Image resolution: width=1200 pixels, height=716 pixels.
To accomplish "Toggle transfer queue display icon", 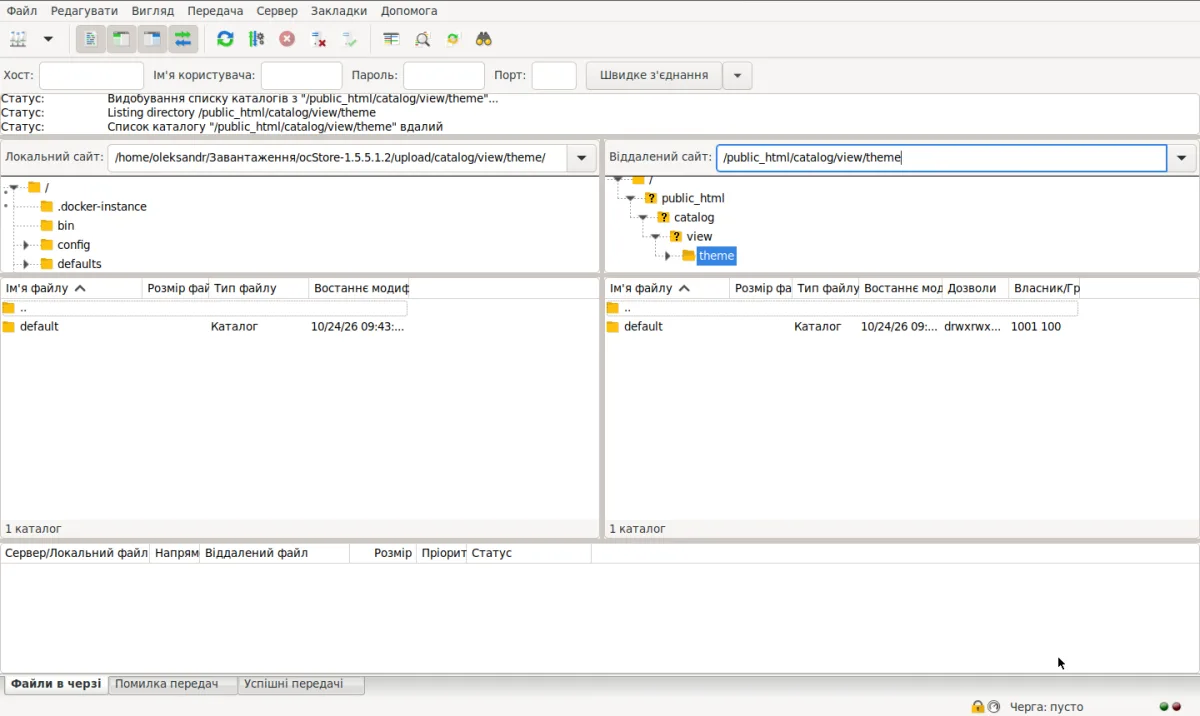I will tap(183, 39).
